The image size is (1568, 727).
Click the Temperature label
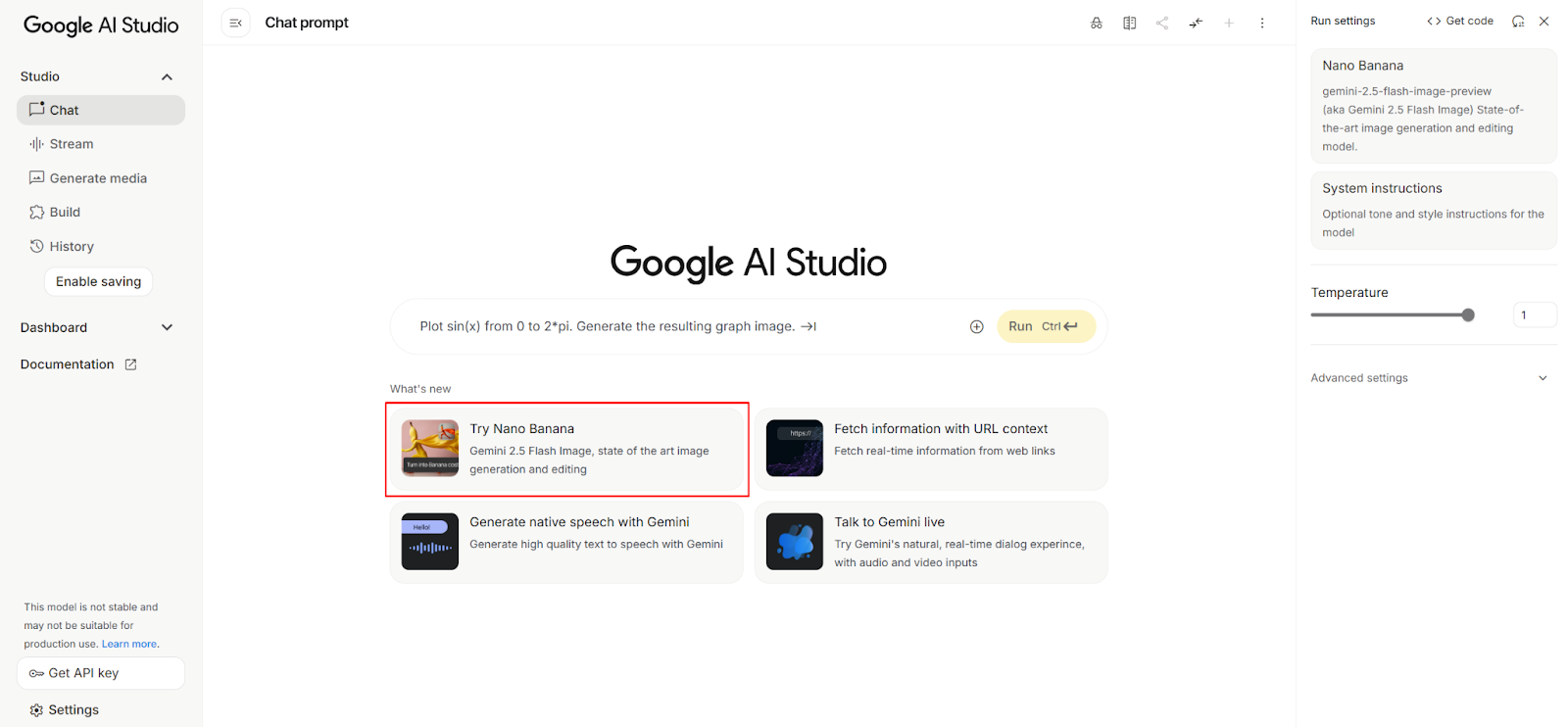click(1349, 293)
